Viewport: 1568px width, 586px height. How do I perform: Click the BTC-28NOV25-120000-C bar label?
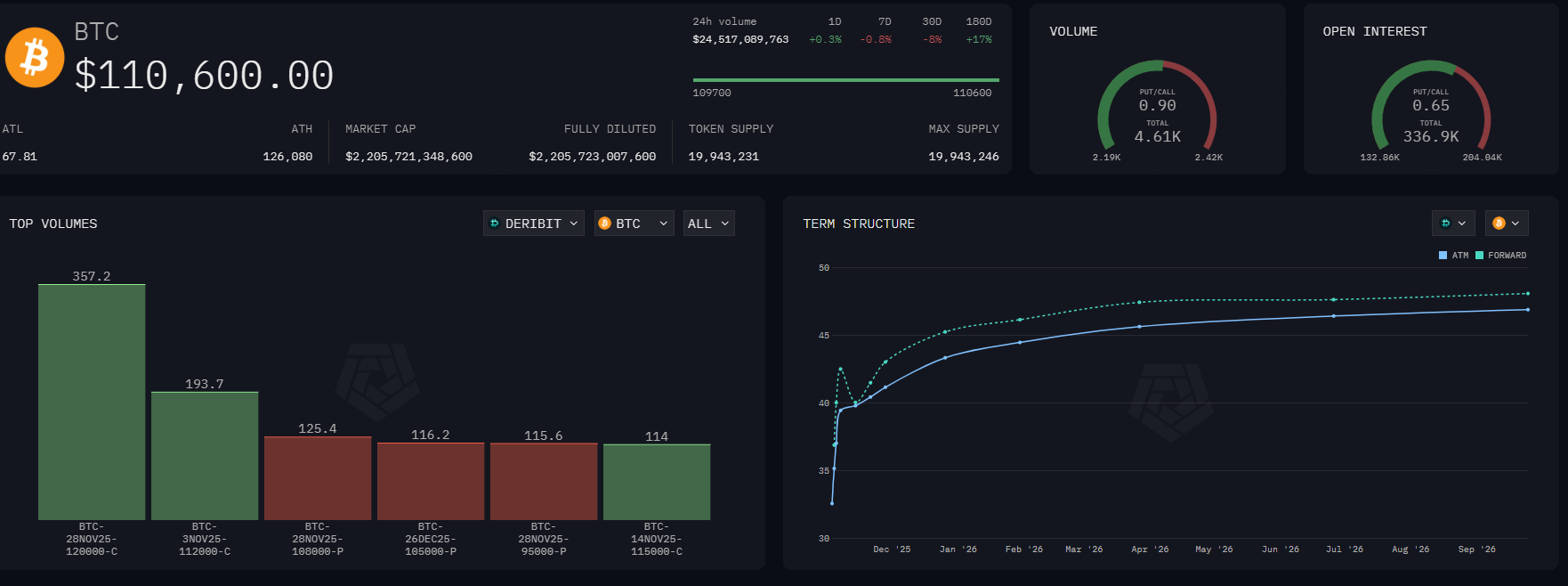pos(92,539)
